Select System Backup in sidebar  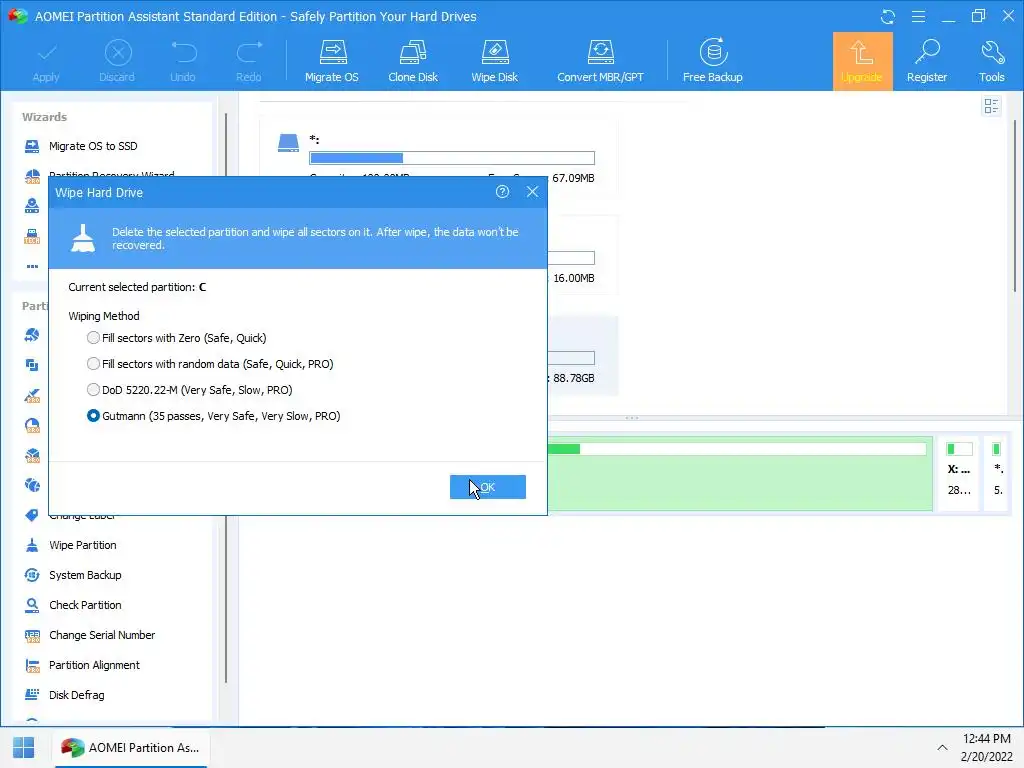[x=86, y=575]
